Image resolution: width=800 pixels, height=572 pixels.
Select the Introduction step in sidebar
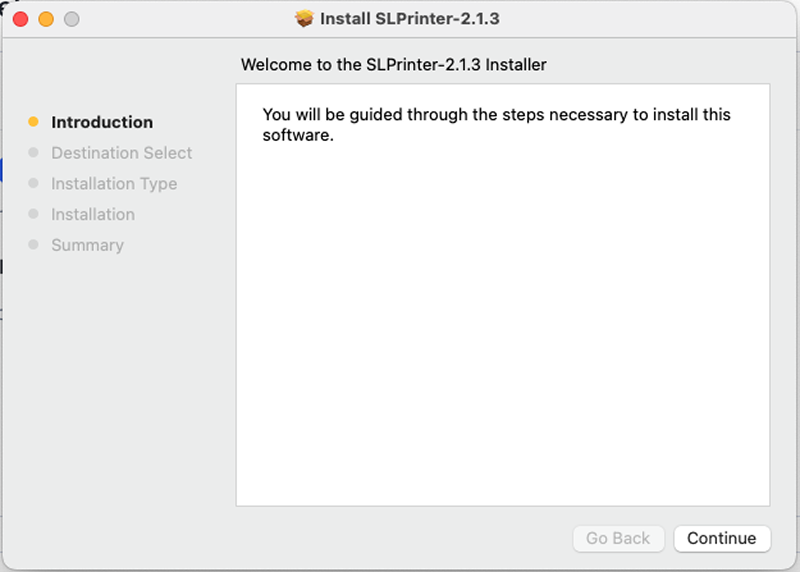[x=102, y=122]
